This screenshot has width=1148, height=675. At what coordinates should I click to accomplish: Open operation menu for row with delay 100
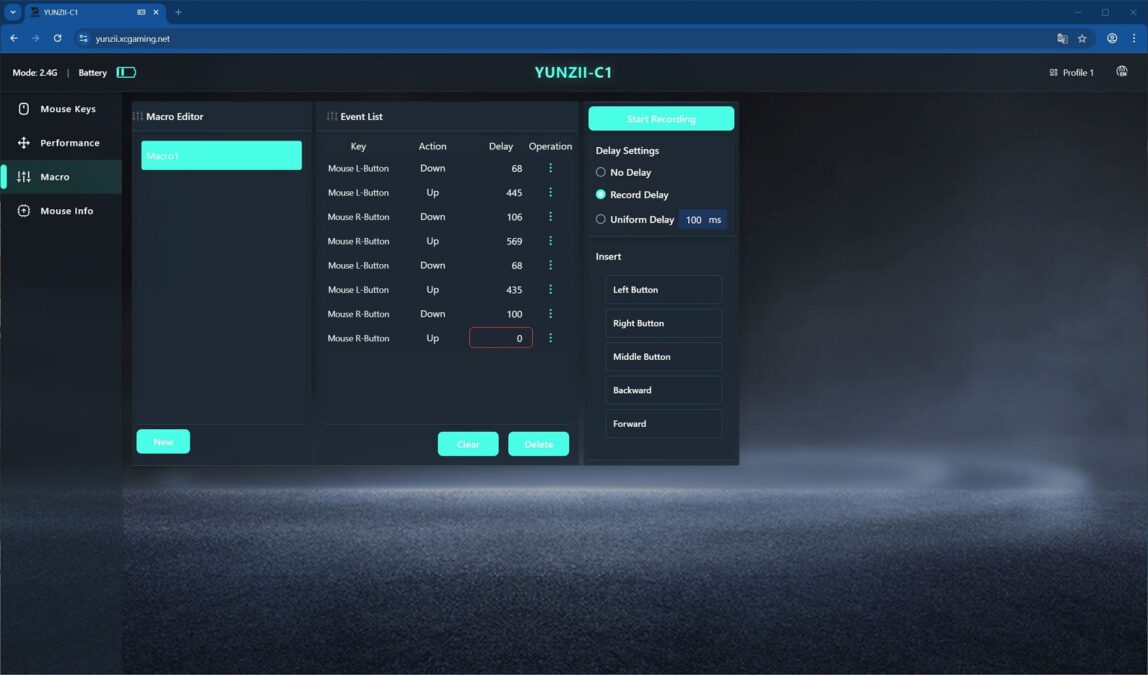(551, 314)
